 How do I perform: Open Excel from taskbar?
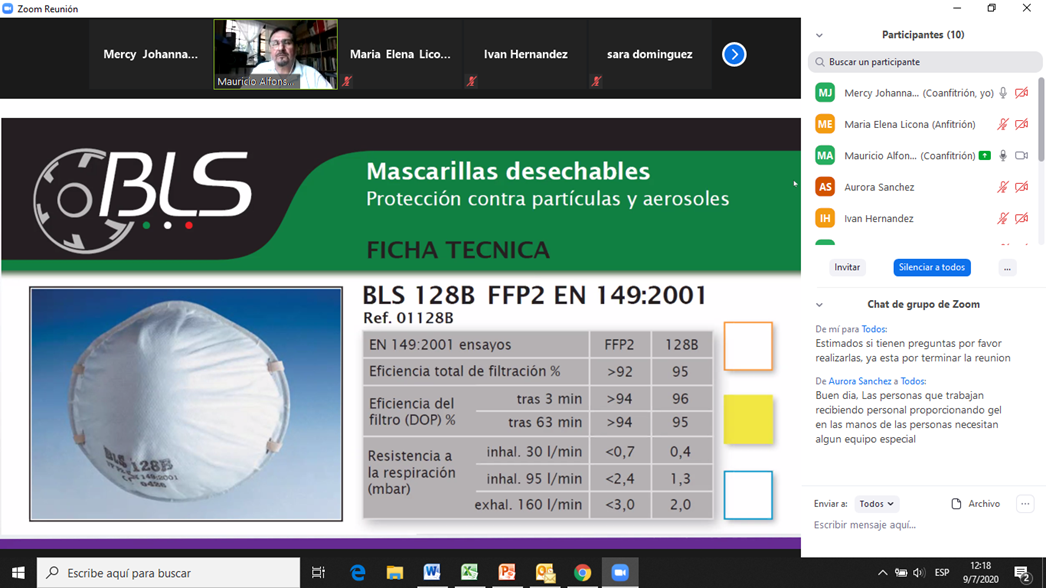tap(470, 573)
